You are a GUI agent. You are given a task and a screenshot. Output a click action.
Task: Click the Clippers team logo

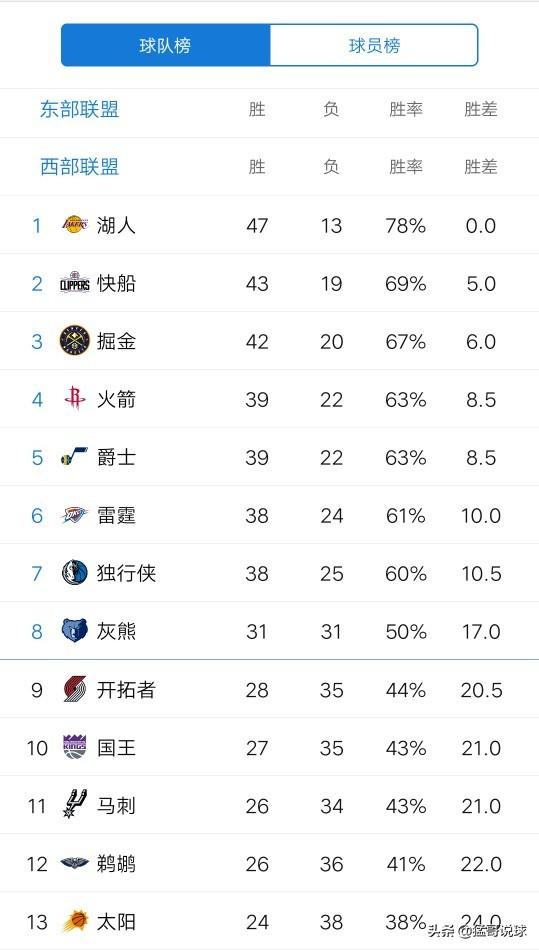75,283
